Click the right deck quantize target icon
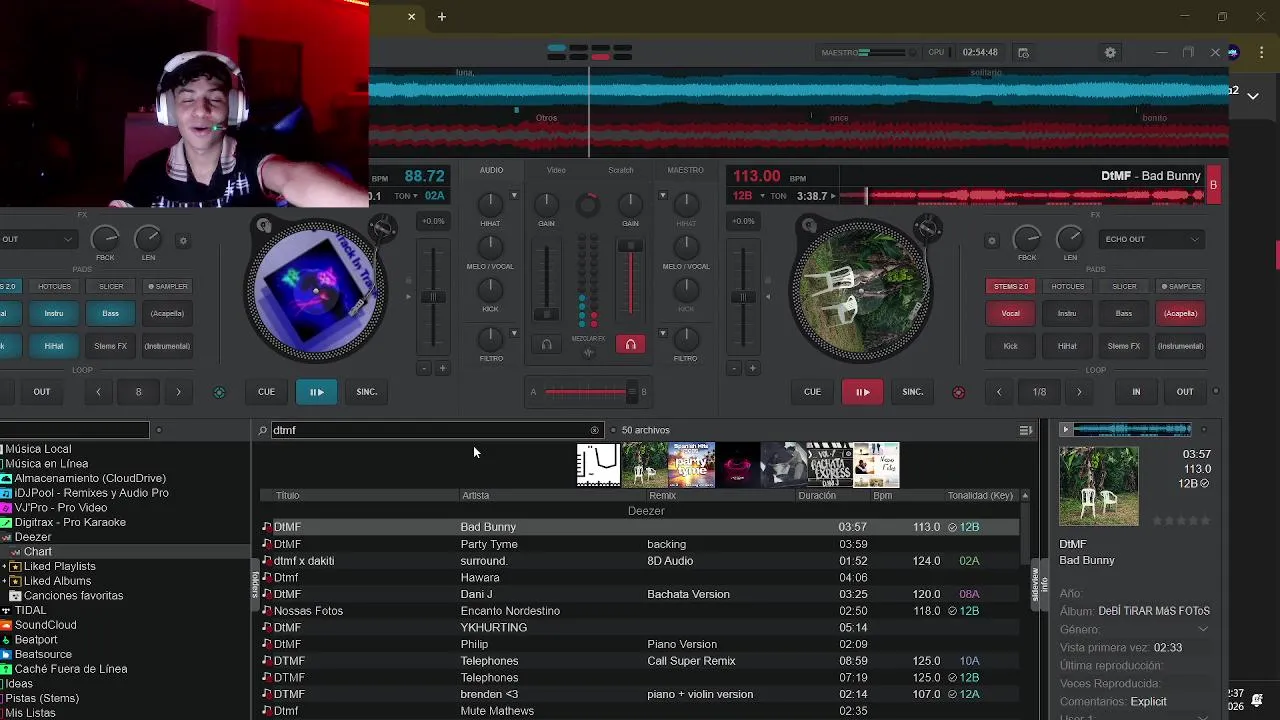This screenshot has height=720, width=1280. click(x=958, y=392)
